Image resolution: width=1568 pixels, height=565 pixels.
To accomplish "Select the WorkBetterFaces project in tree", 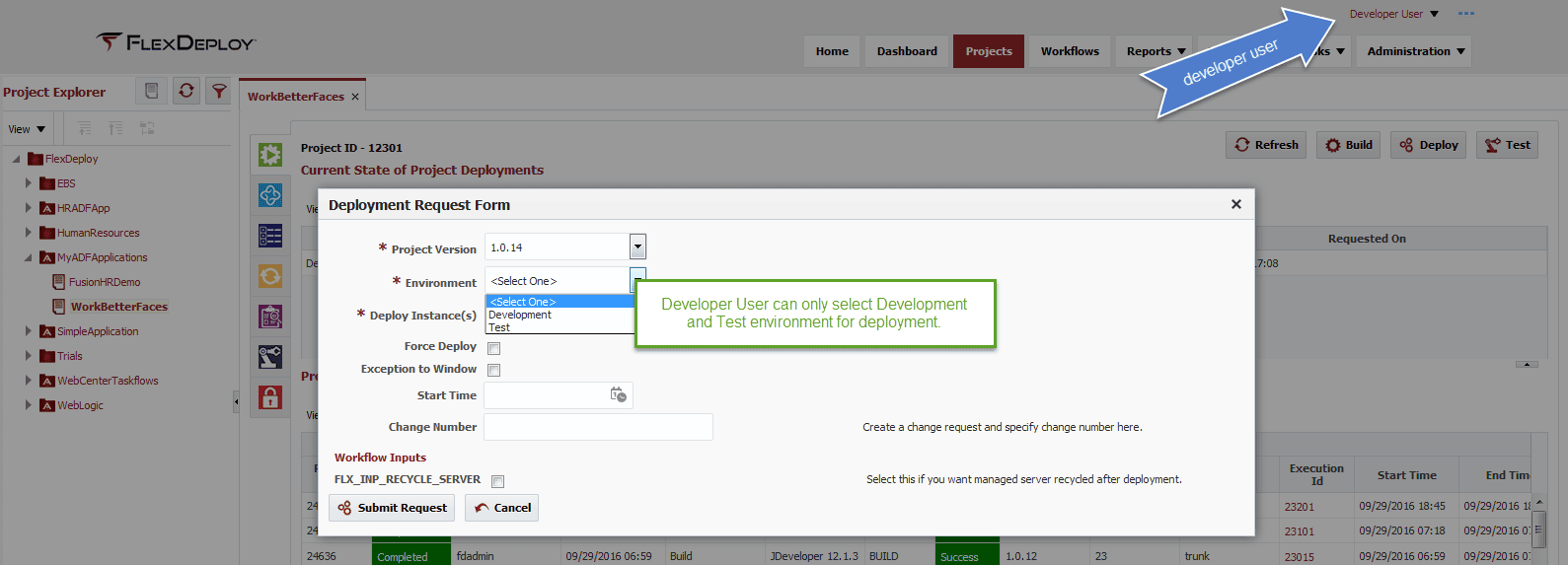I will click(119, 307).
